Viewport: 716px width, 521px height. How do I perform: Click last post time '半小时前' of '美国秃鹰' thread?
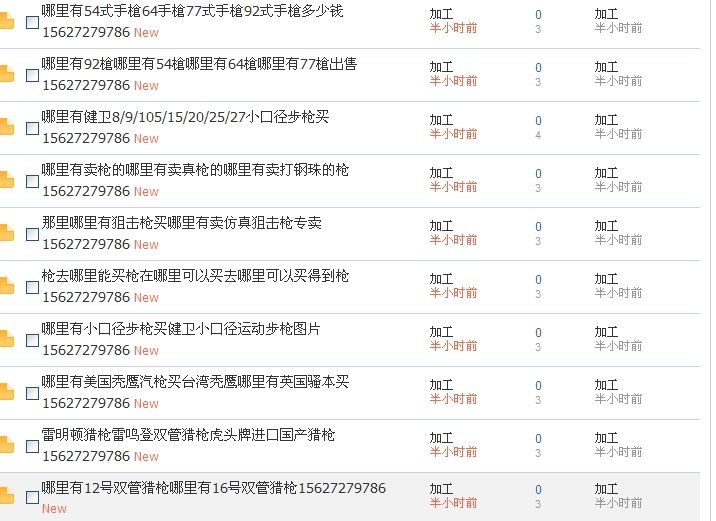[x=618, y=399]
